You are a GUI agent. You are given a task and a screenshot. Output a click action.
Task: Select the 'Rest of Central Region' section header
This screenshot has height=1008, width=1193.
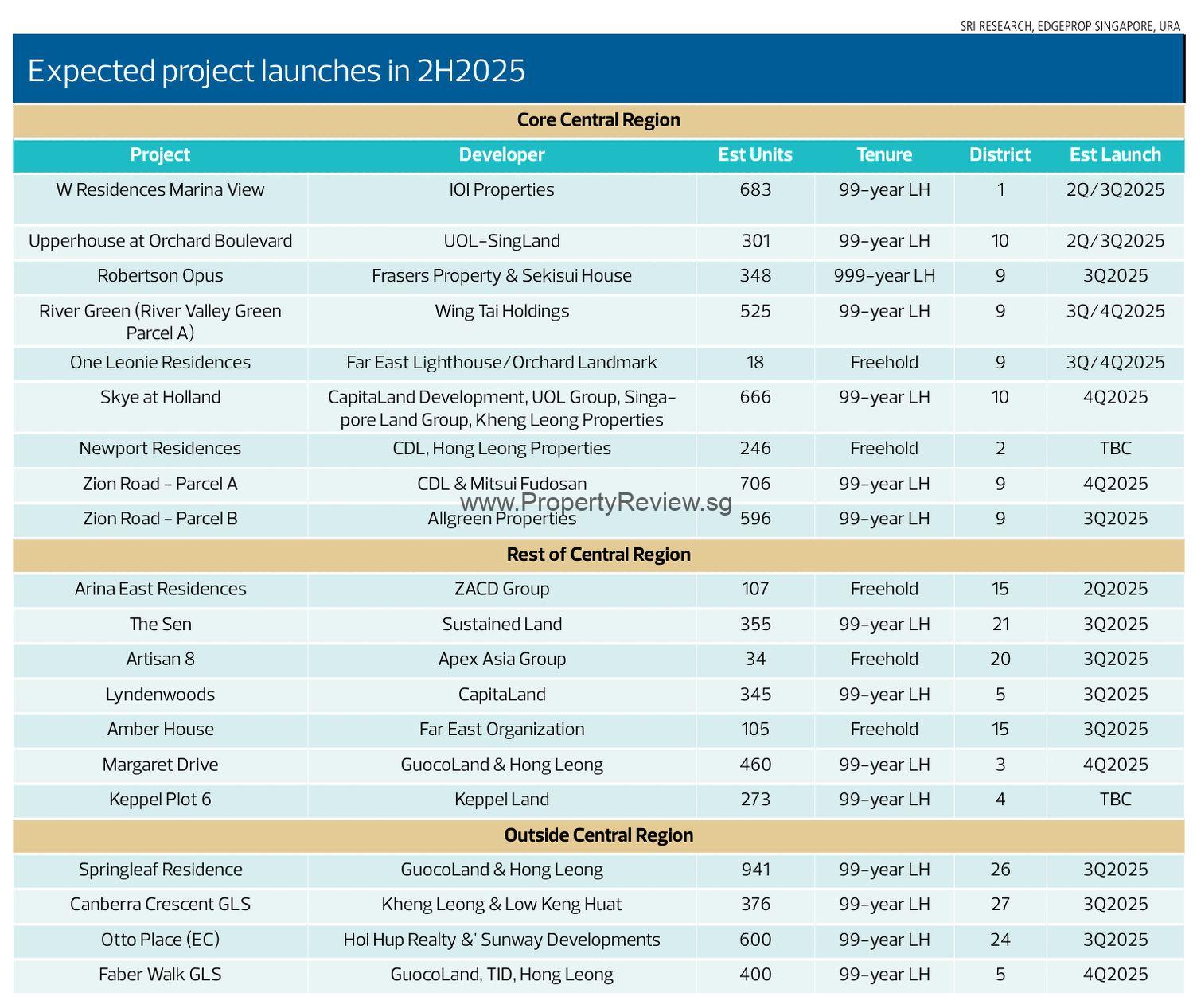598,555
